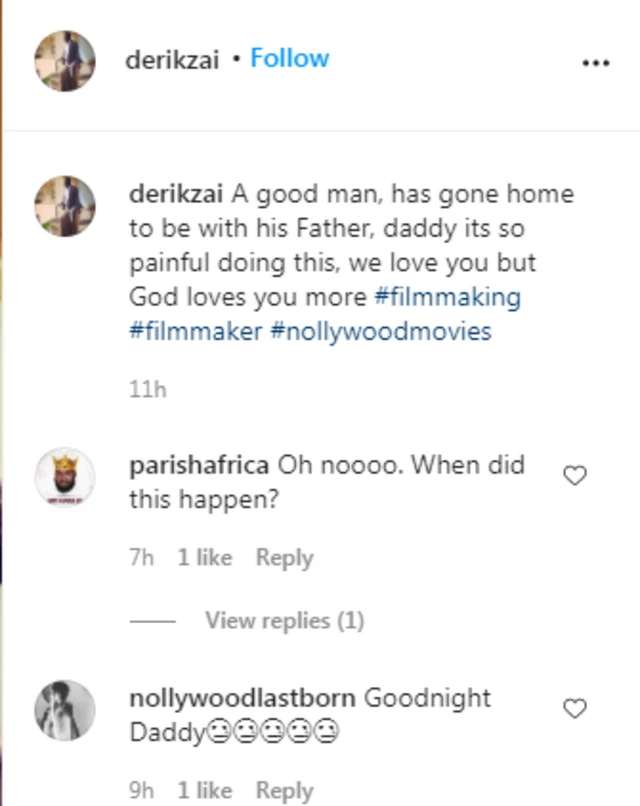Click the Follow button for derikzai
Image resolution: width=640 pixels, height=806 pixels.
point(289,58)
